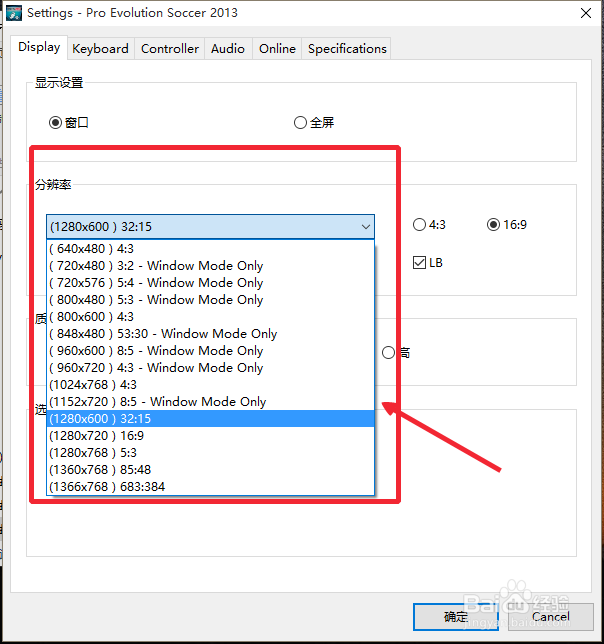Select the Display tab

tap(39, 47)
